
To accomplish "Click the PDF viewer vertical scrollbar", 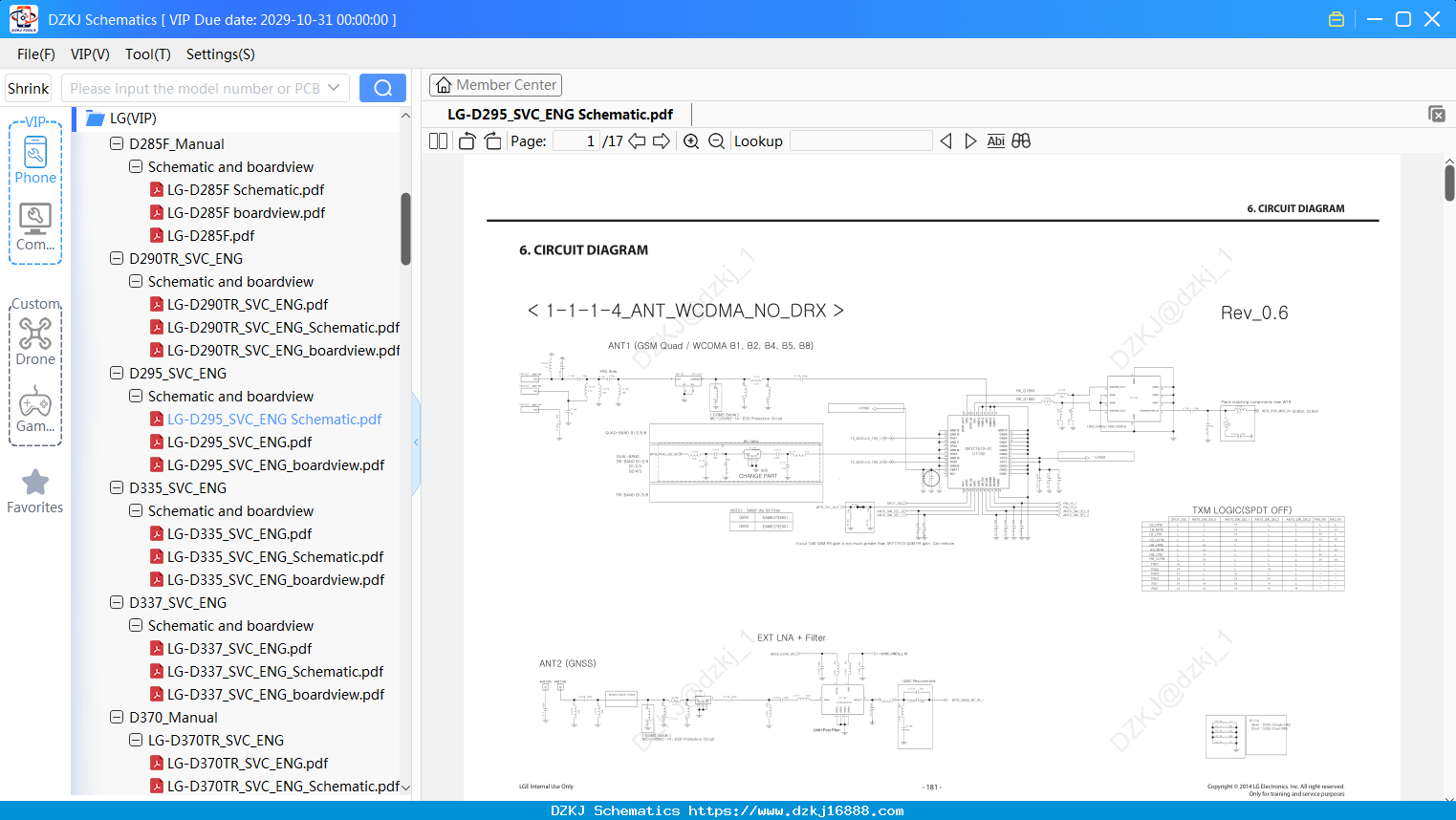I will pos(1449,183).
